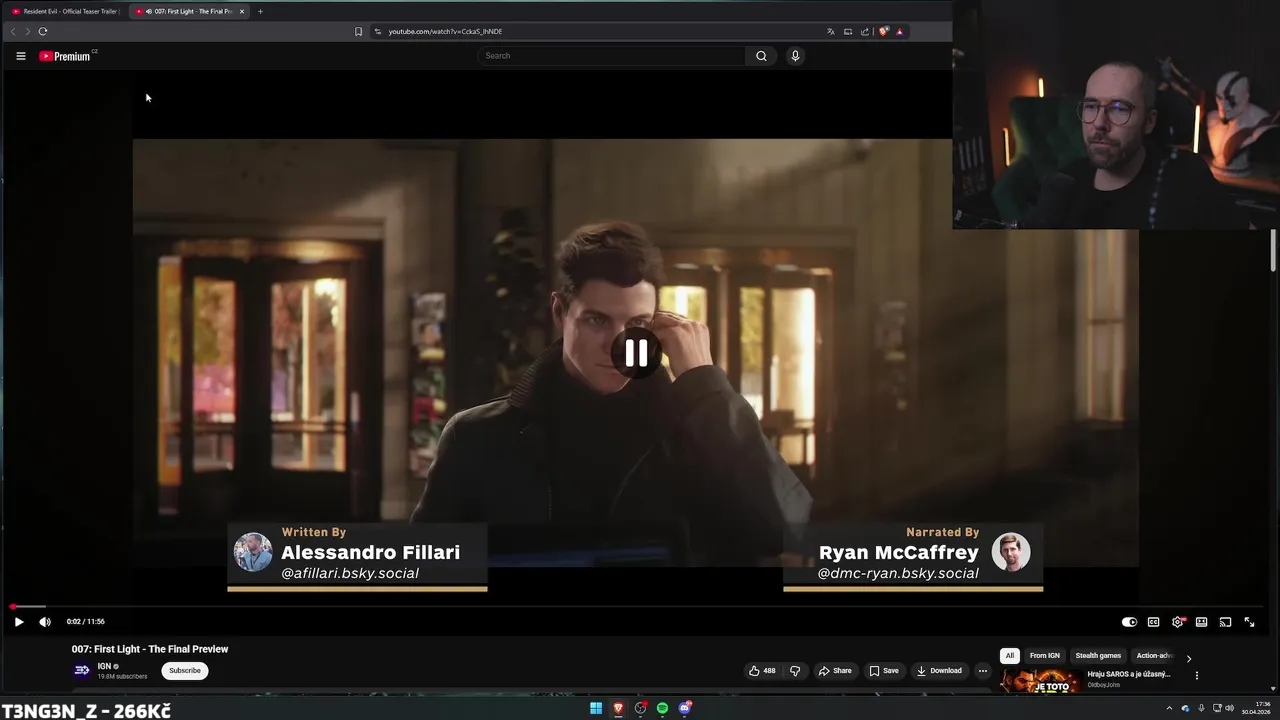The image size is (1280, 720).
Task: Select the Action-adventure chip
Action: 1154,656
